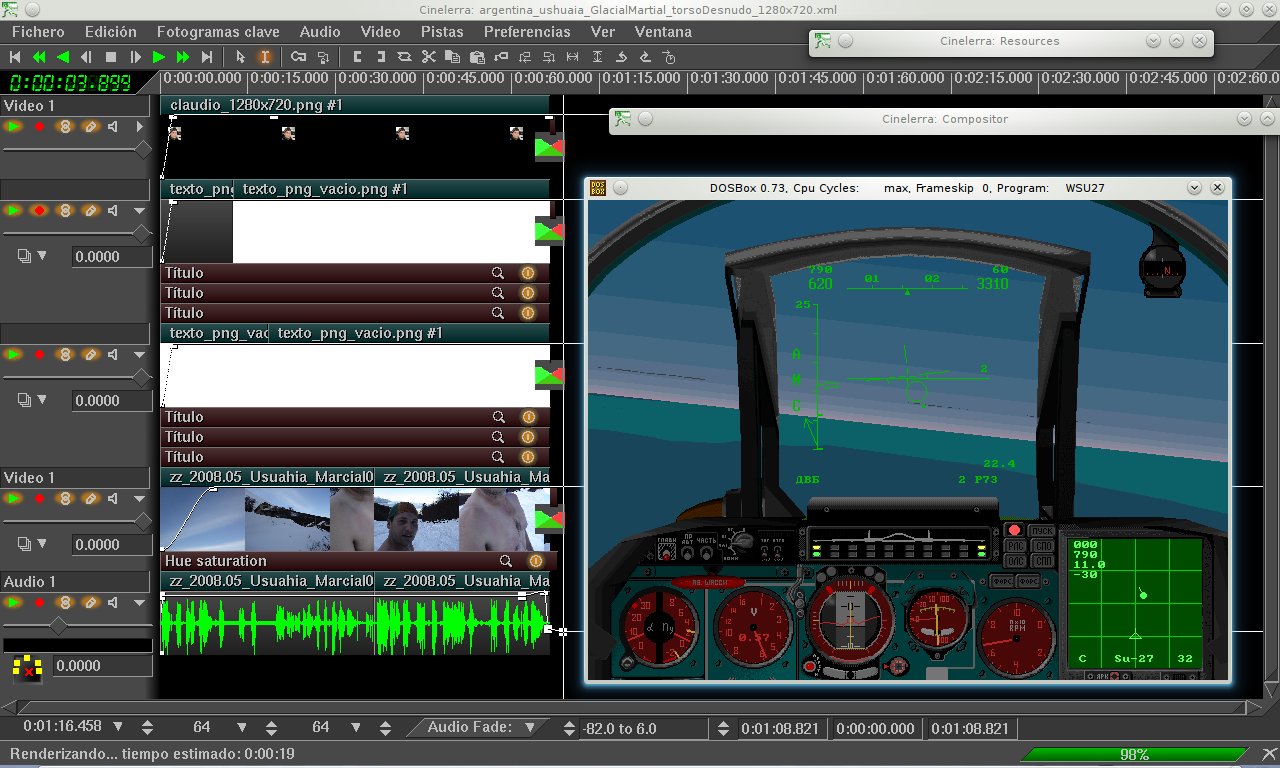Toggle a label at the cursor position
The width and height of the screenshot is (1280, 768).
pyautogui.click(x=501, y=57)
